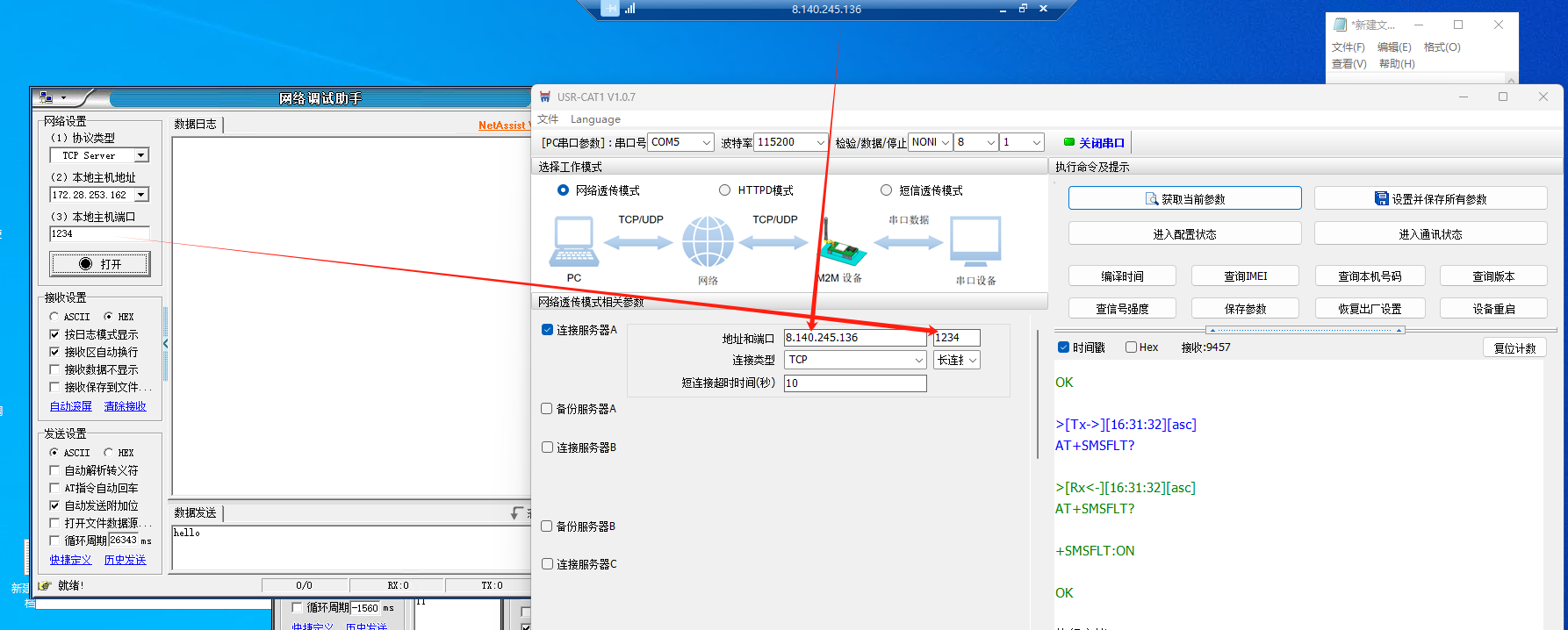The image size is (1568, 630).
Task: Click 获取当前参数 button
Action: [x=1184, y=199]
